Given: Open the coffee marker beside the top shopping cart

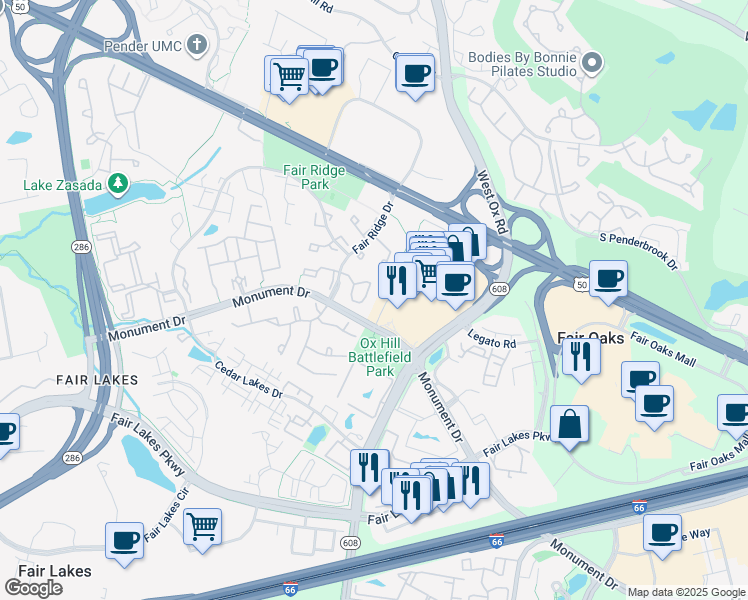Looking at the screenshot, I should 324,70.
